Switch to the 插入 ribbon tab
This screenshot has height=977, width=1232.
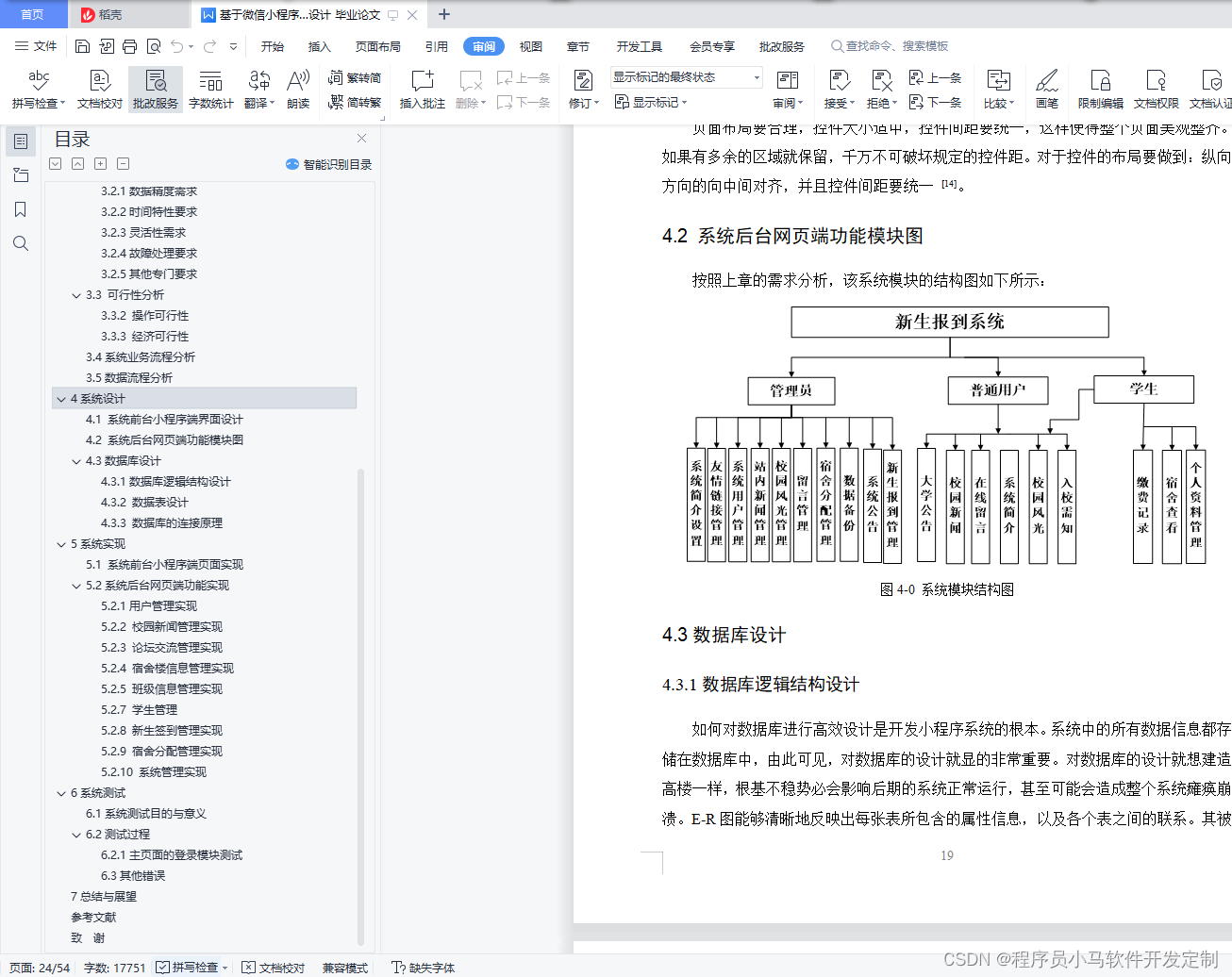coord(320,46)
